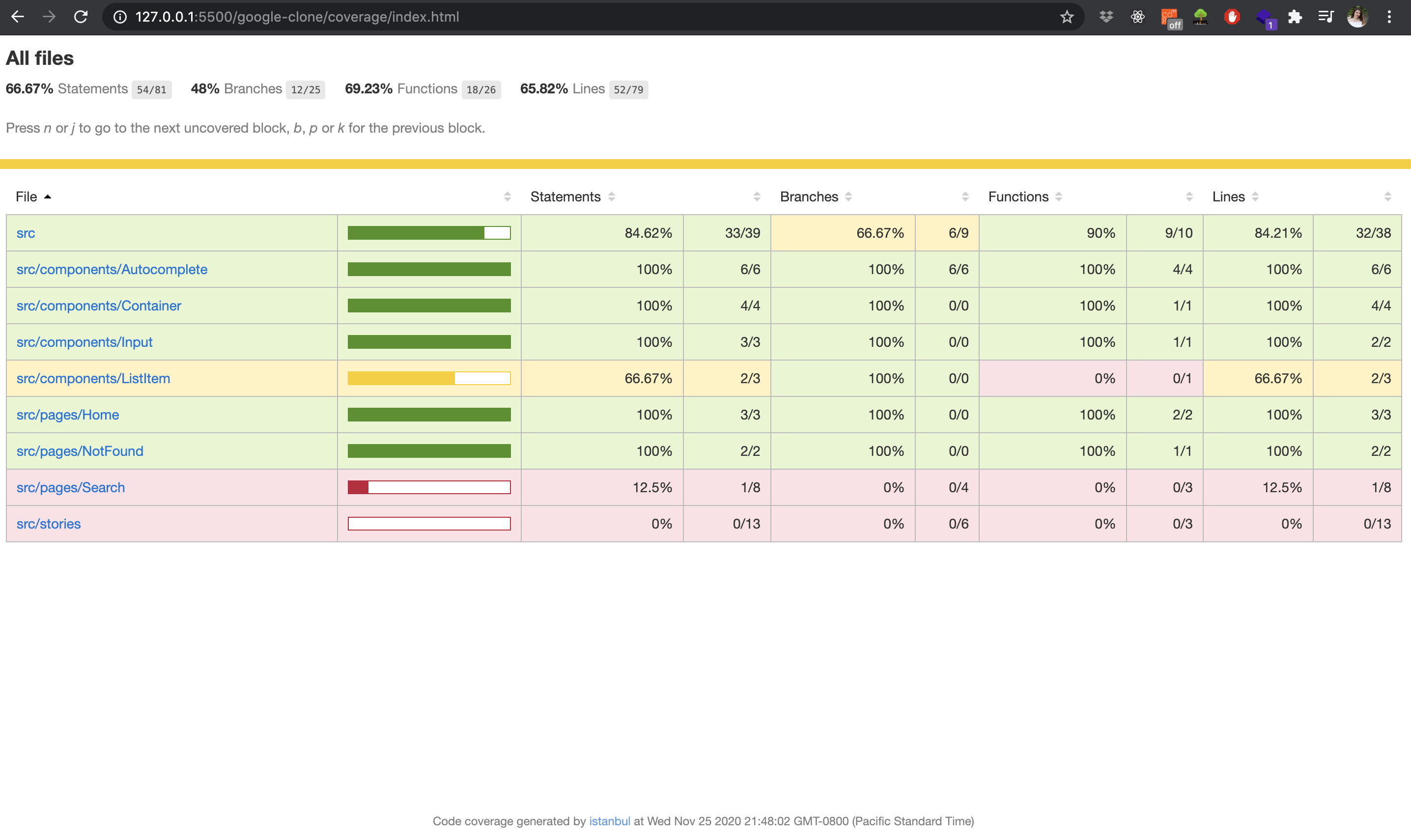Go forward in browser history
The image size is (1411, 840).
click(x=49, y=17)
